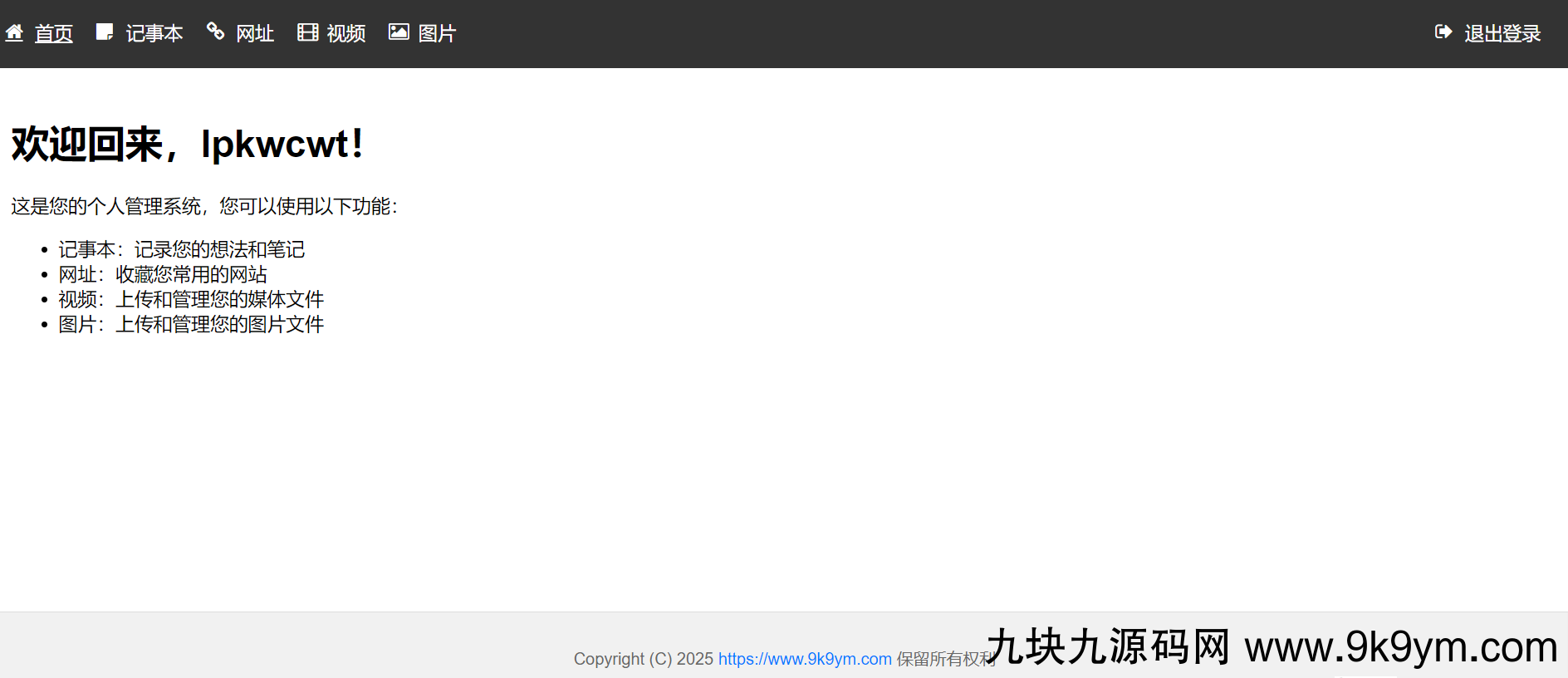
Task: Open the 记事本 menu item
Action: pyautogui.click(x=154, y=34)
